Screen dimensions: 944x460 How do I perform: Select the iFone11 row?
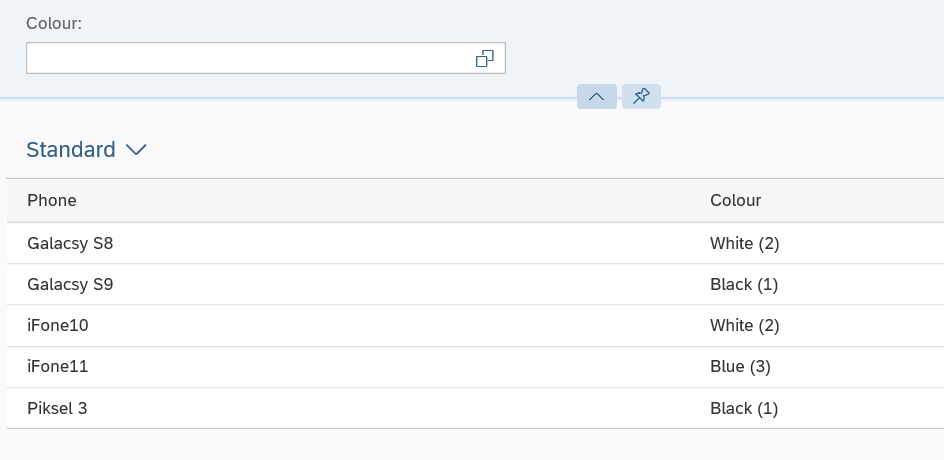[x=475, y=367]
